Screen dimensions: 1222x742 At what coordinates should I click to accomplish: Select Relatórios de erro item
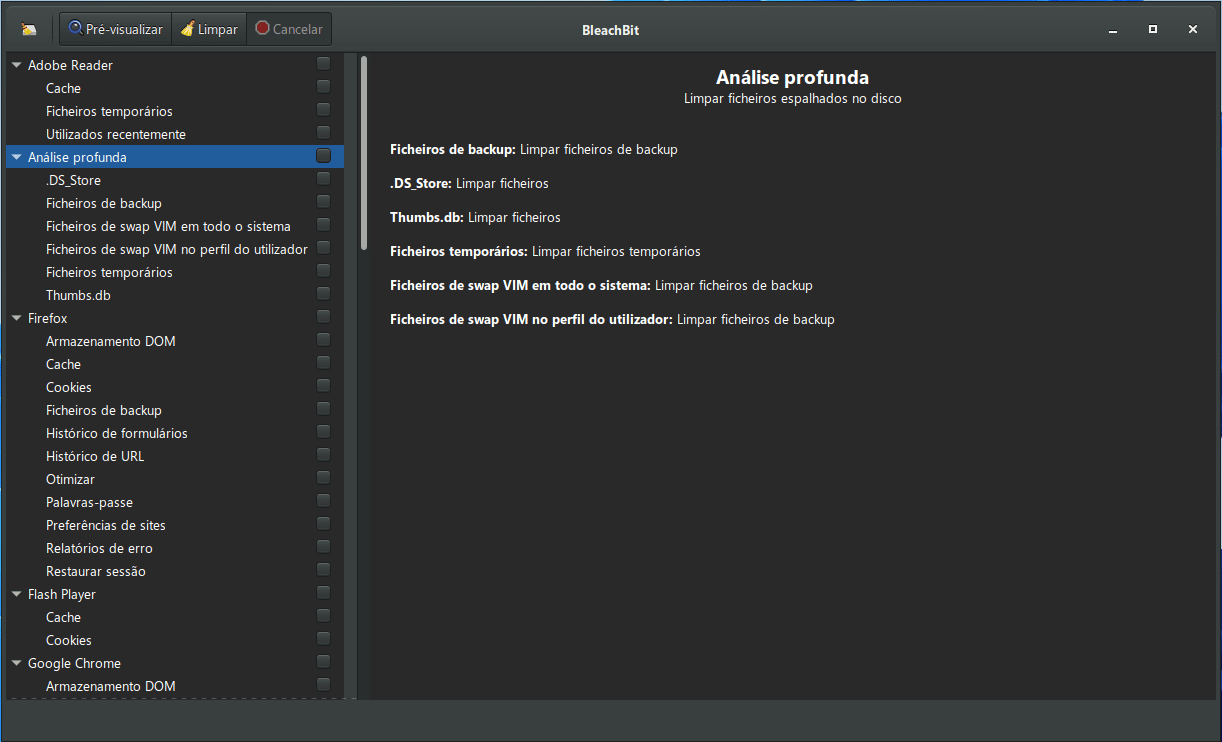(x=175, y=548)
